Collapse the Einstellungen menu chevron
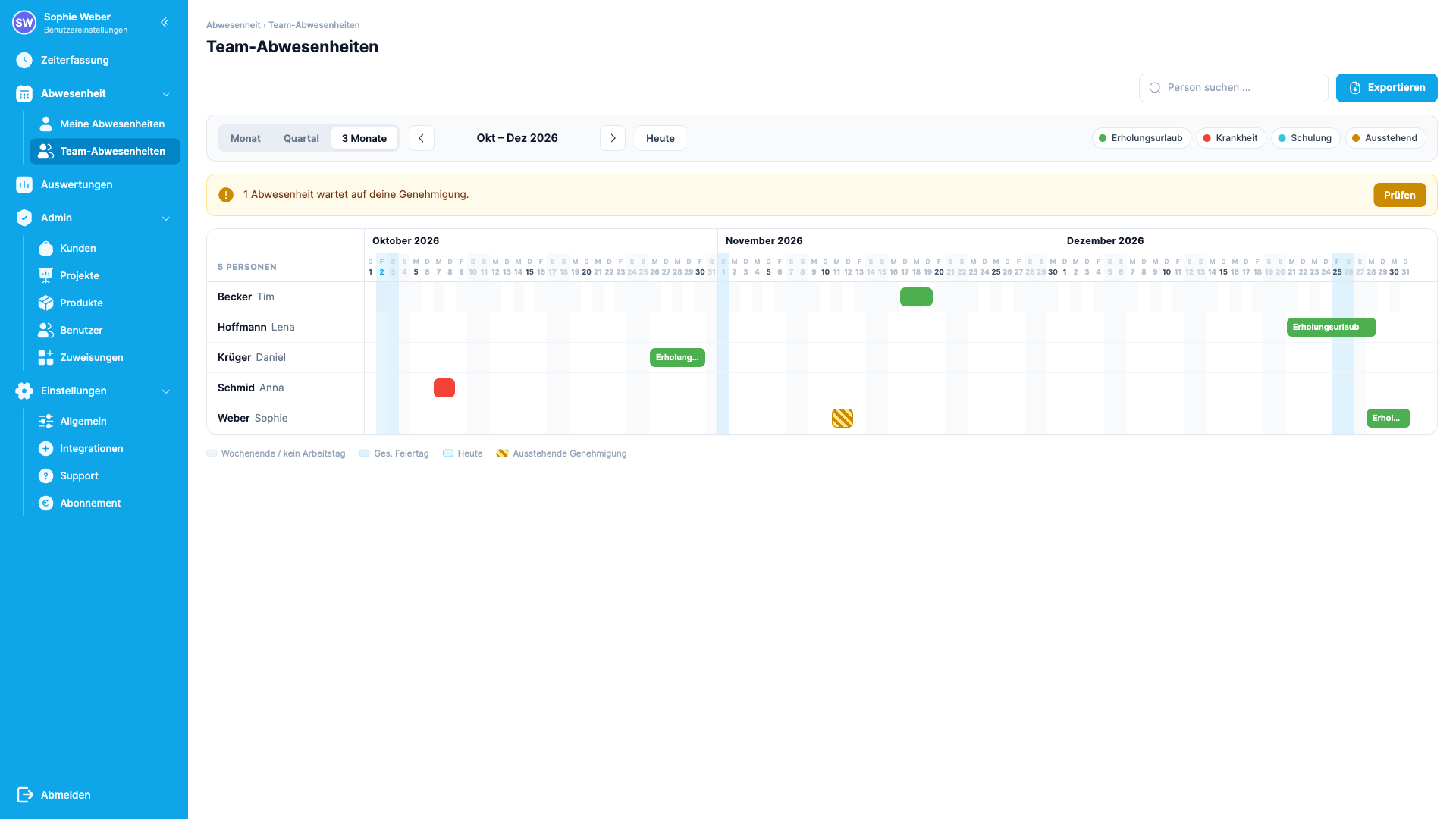 click(166, 391)
